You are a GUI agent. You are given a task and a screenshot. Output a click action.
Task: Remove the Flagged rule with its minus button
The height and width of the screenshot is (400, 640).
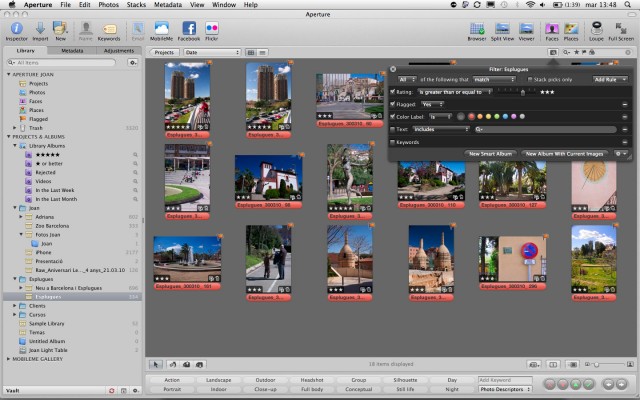click(x=624, y=104)
